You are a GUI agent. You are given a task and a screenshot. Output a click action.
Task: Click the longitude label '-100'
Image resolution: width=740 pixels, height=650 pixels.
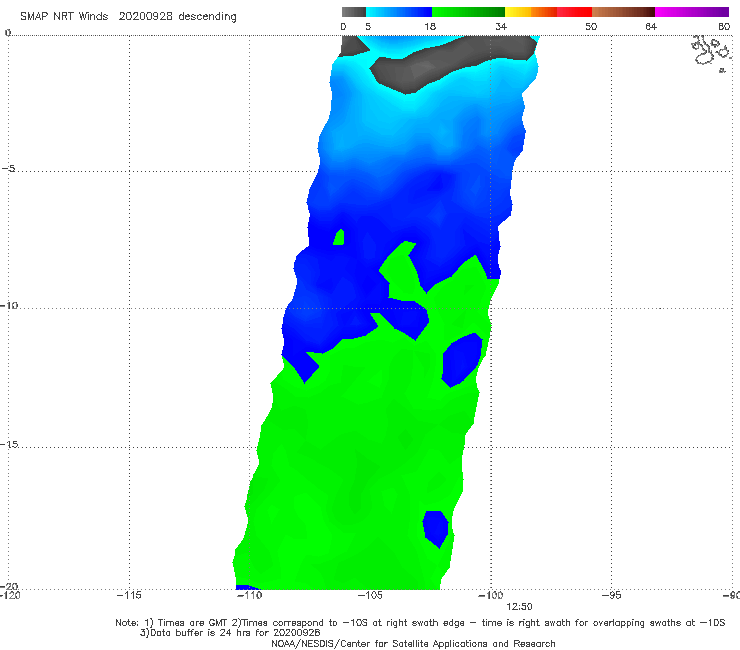tap(491, 595)
